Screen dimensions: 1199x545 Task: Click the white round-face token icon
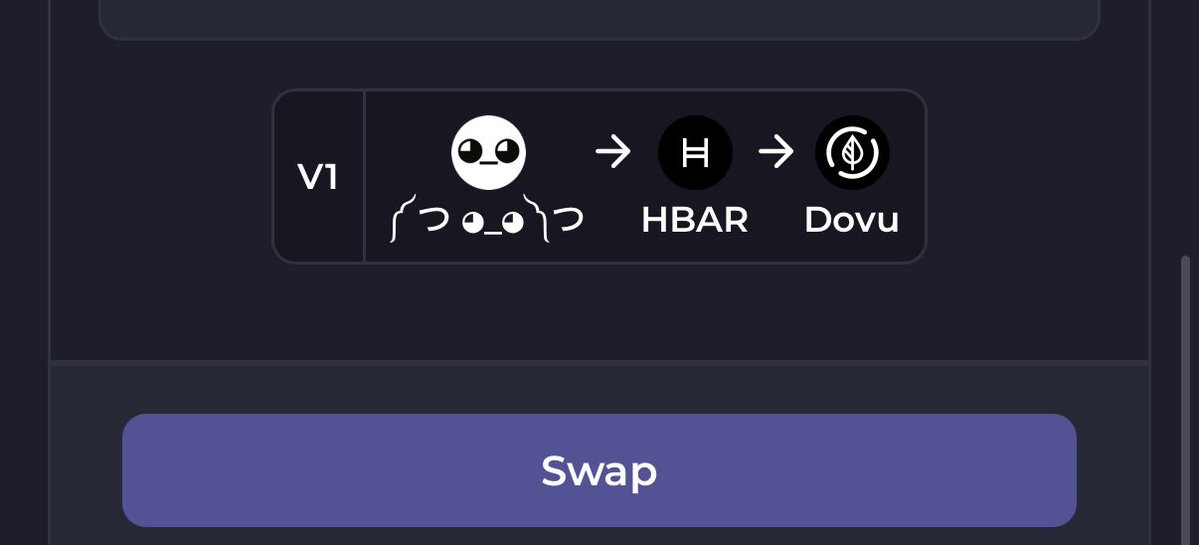(489, 153)
